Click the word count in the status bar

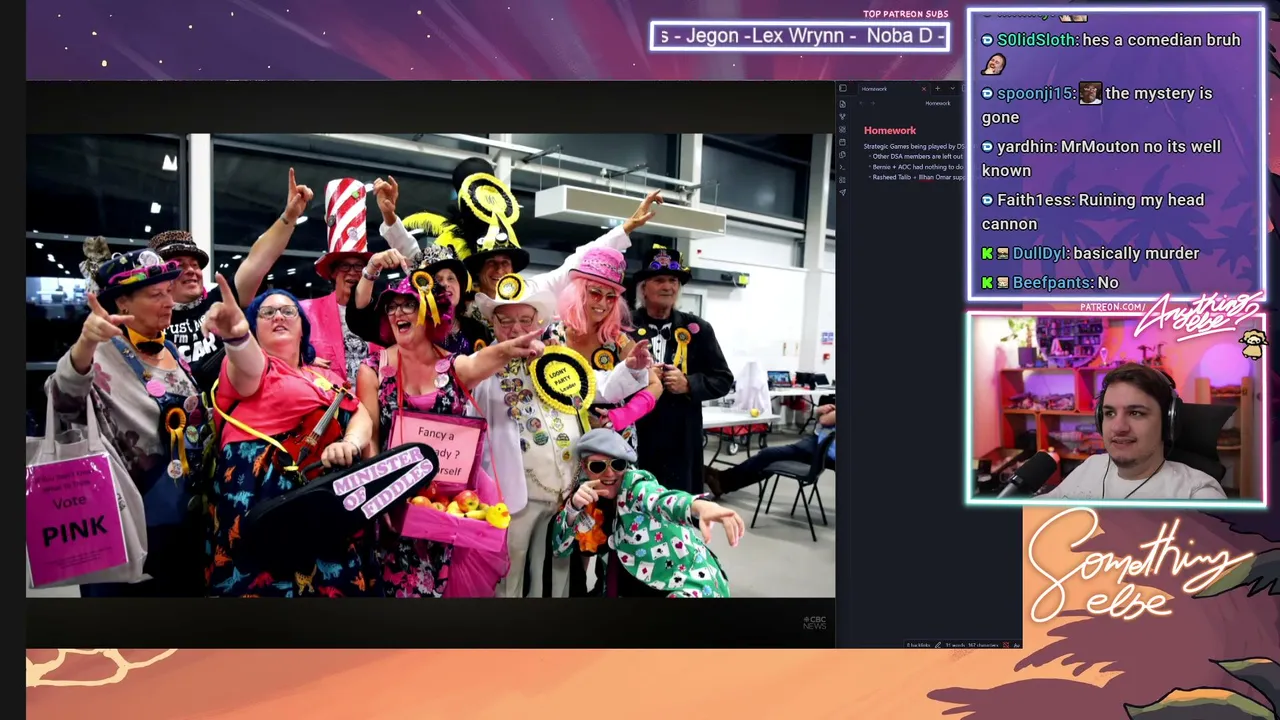[x=955, y=645]
